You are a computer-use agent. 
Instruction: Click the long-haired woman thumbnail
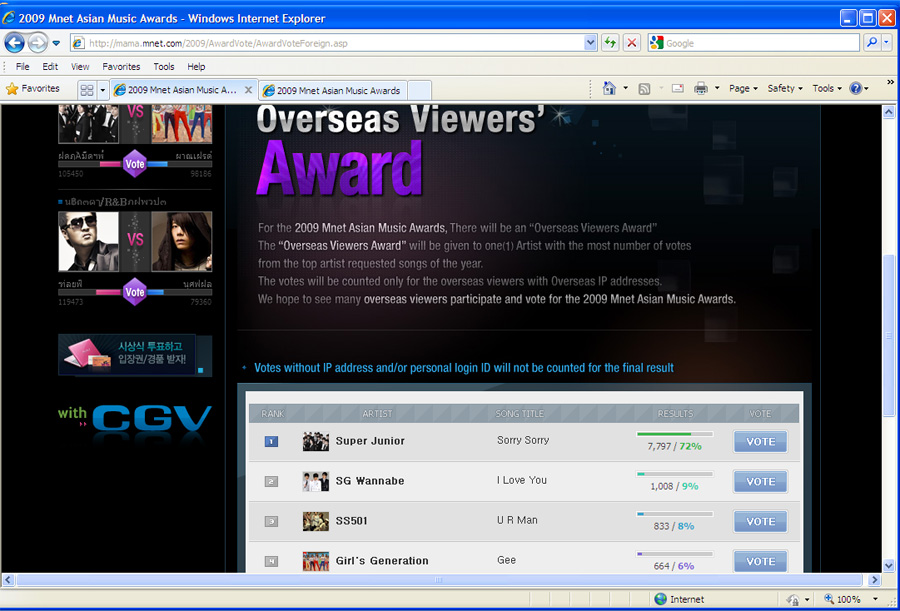[181, 241]
